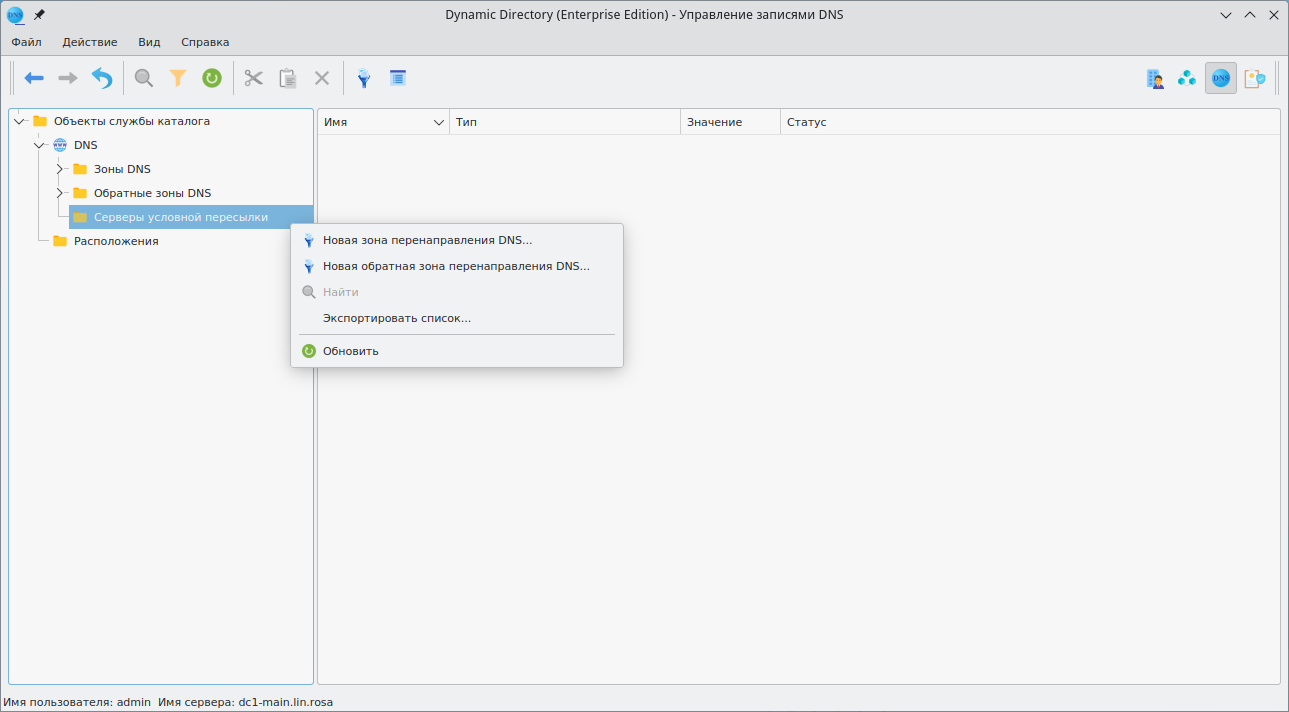Click the orange filter funnel icon
This screenshot has height=712, width=1289.
tap(178, 78)
